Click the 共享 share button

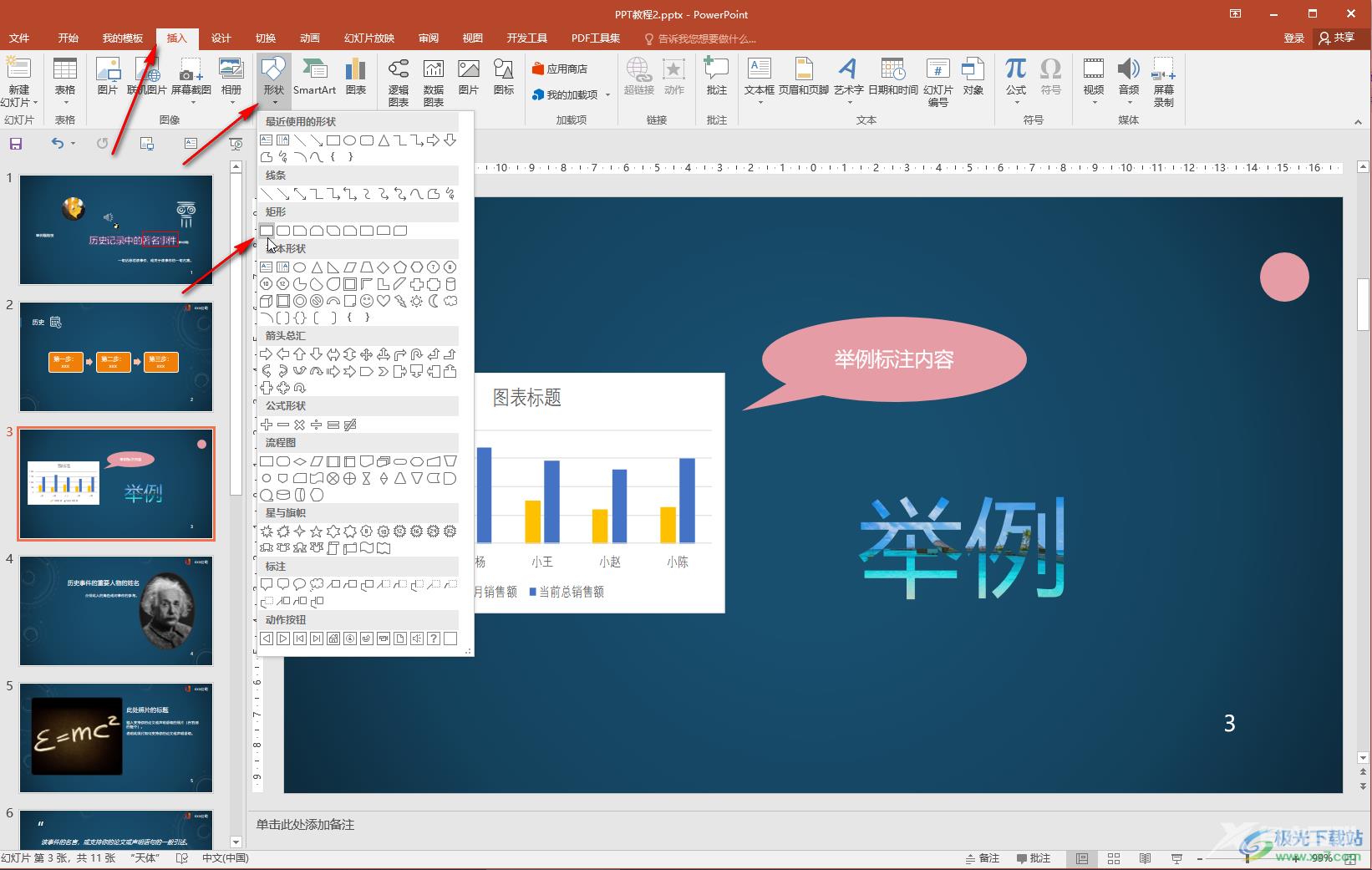(1338, 38)
